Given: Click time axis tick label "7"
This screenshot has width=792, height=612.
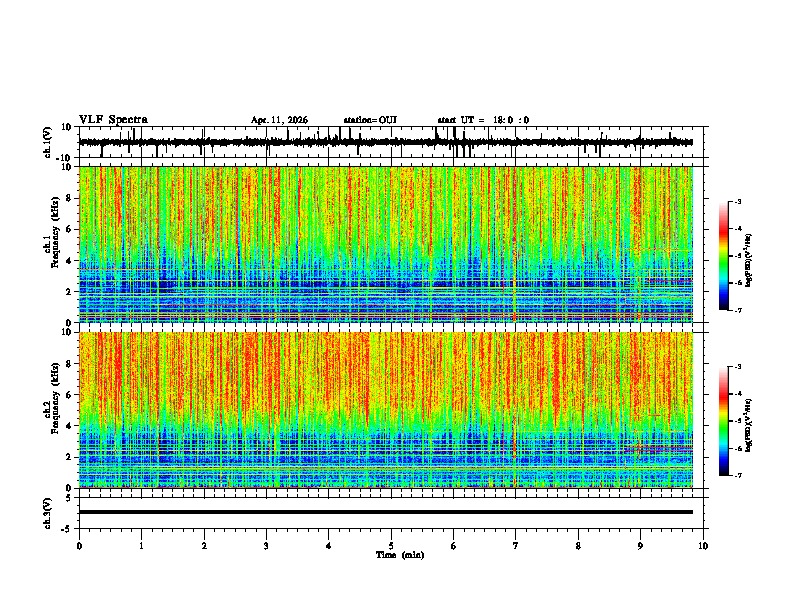Looking at the screenshot, I should (x=516, y=546).
